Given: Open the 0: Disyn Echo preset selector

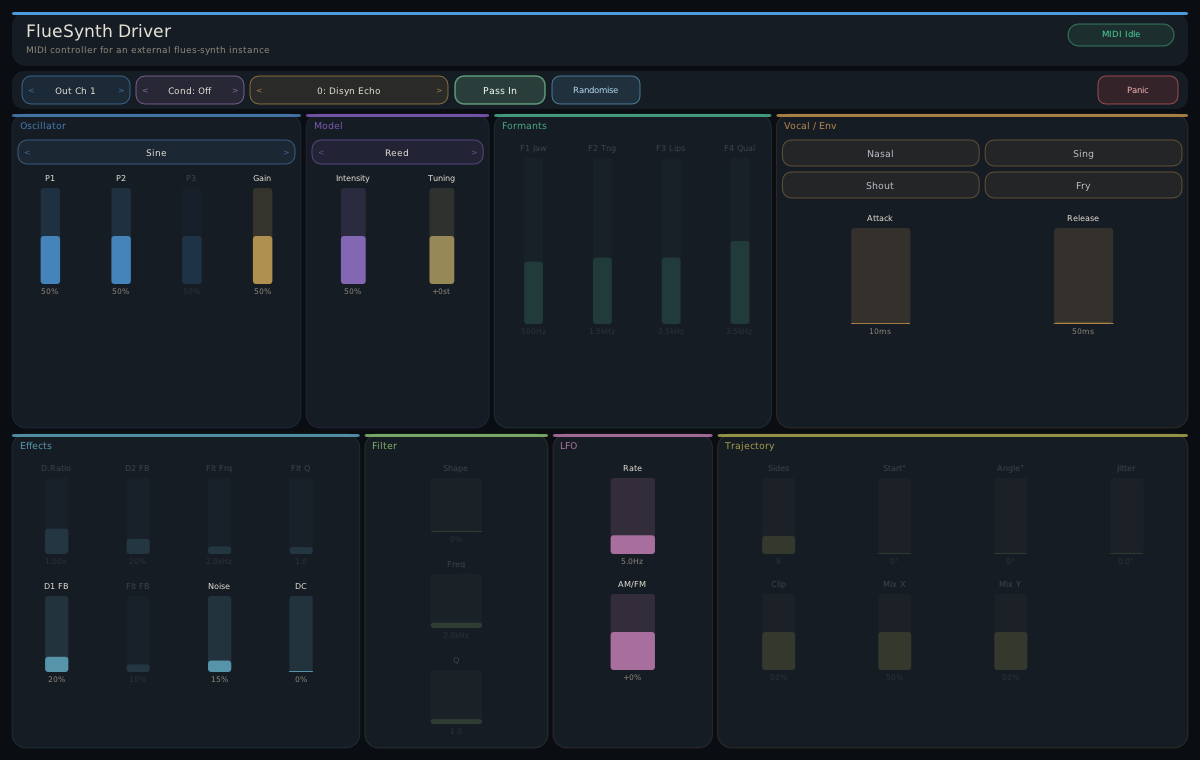Looking at the screenshot, I should click(349, 90).
